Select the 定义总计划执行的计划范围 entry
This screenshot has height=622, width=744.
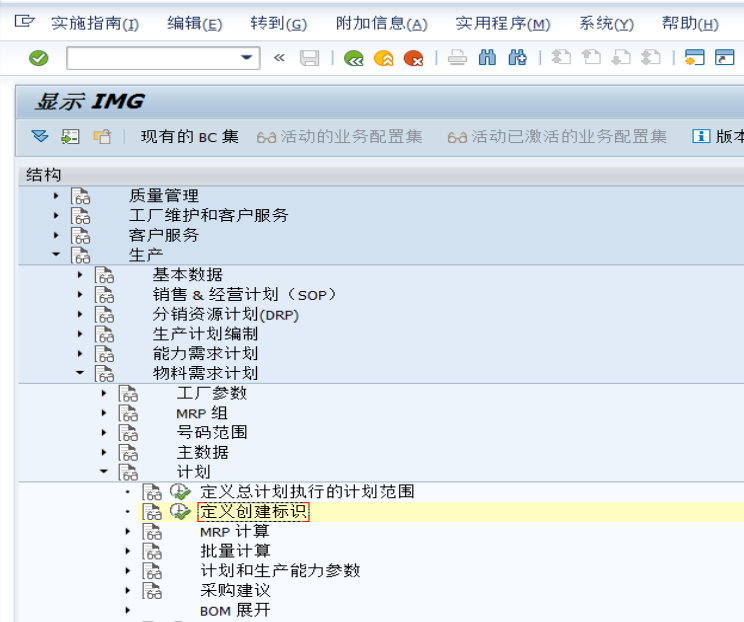click(307, 492)
